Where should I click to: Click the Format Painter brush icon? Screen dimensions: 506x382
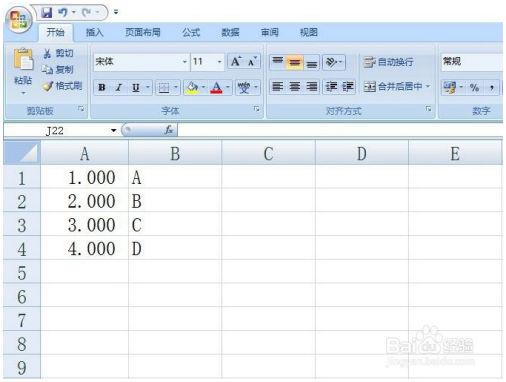pos(48,86)
